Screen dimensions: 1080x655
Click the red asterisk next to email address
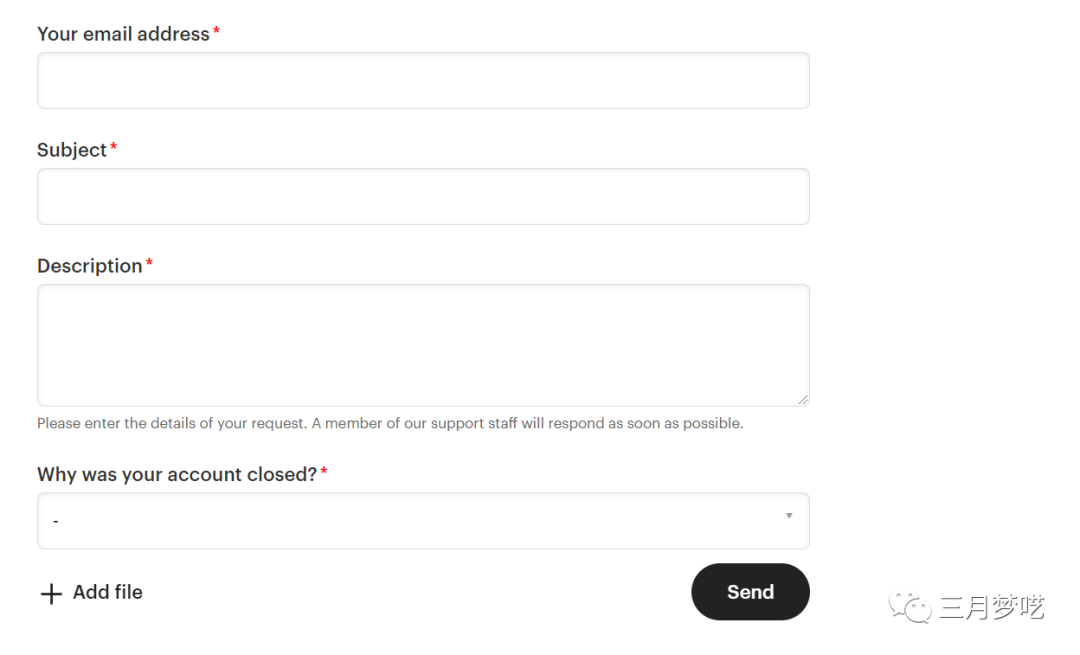pyautogui.click(x=216, y=32)
